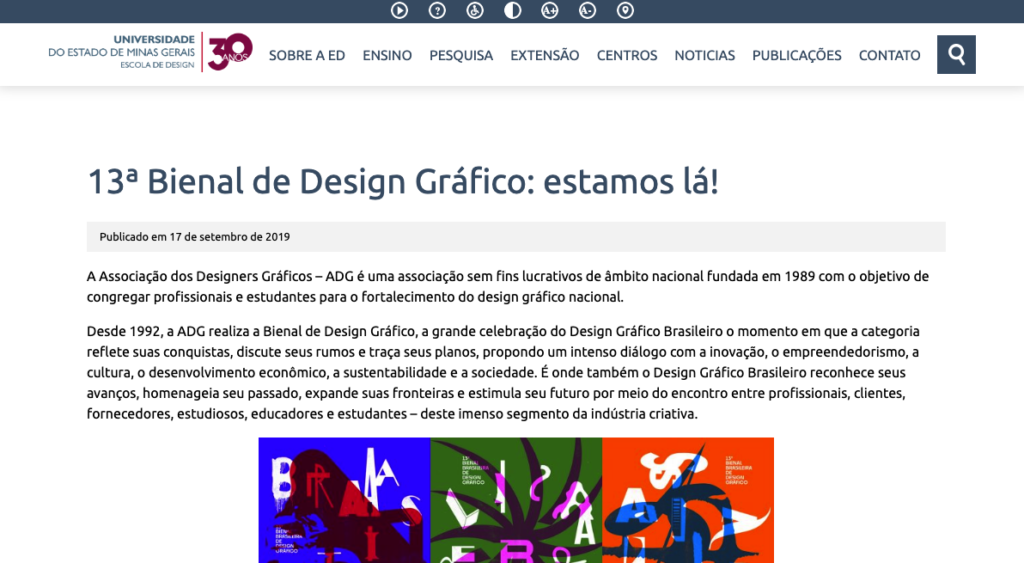The width and height of the screenshot is (1024, 563).
Task: Open the SOBRE A ED menu
Action: [x=307, y=56]
